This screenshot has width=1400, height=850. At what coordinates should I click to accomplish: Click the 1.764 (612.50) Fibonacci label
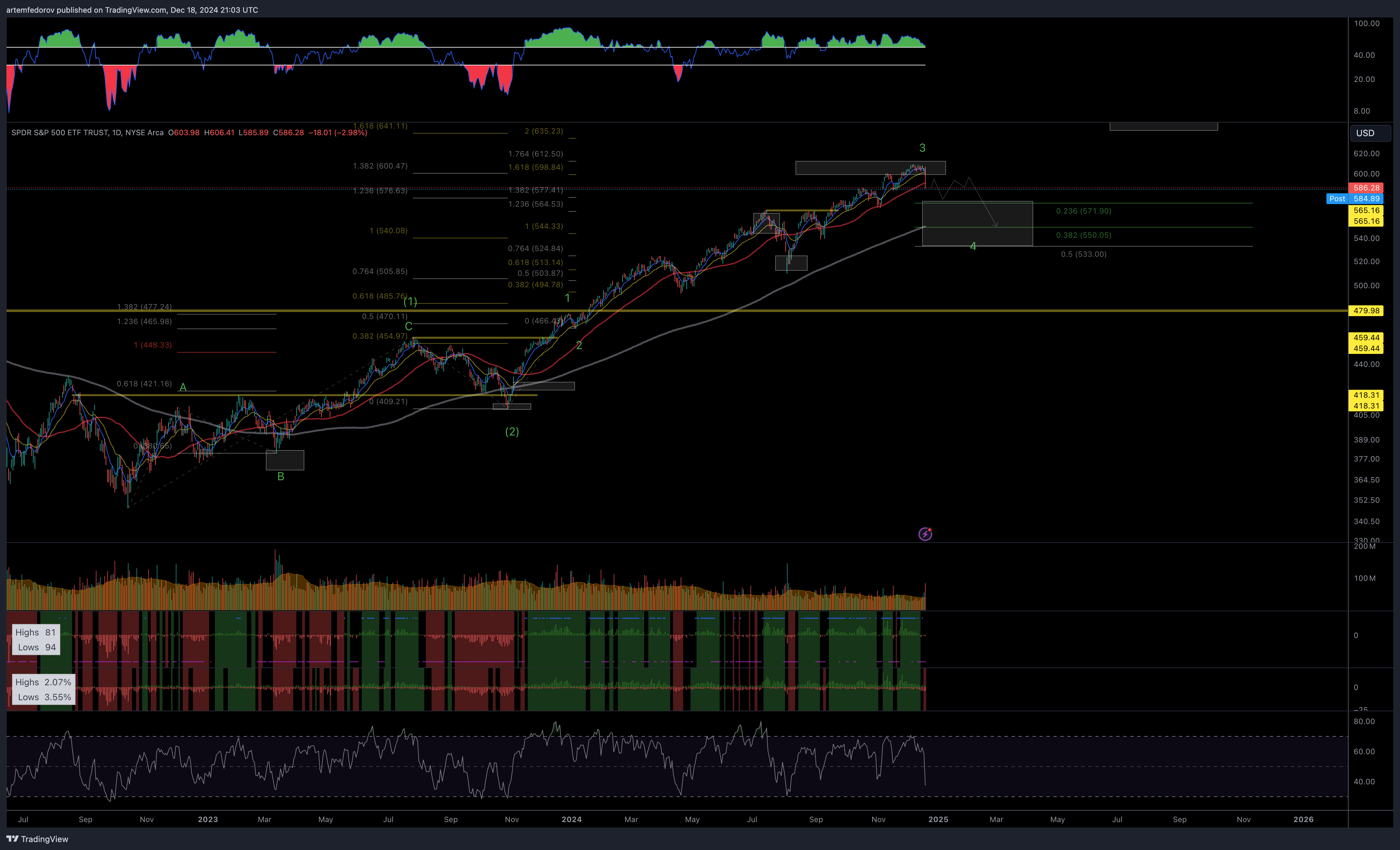[x=535, y=154]
